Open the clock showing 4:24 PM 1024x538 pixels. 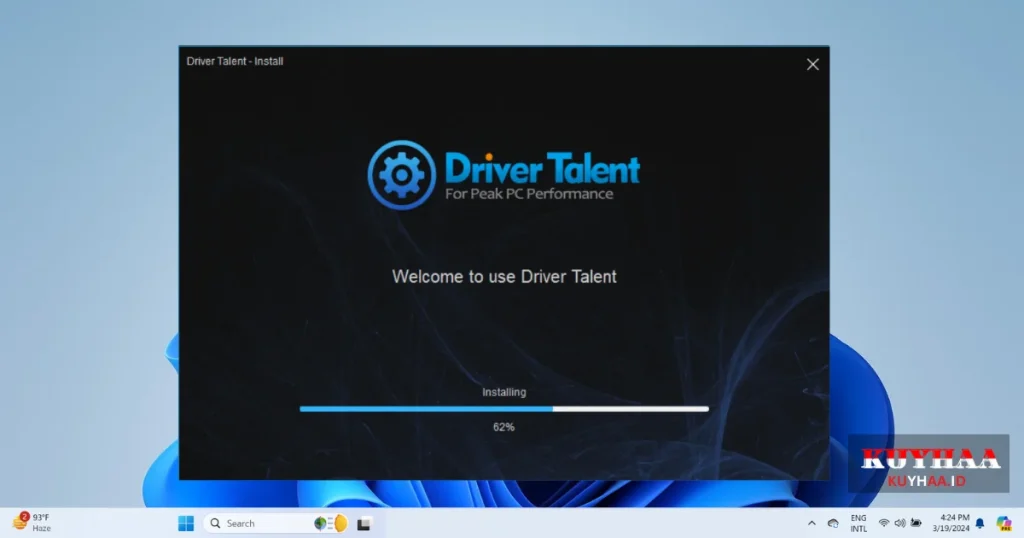[951, 523]
